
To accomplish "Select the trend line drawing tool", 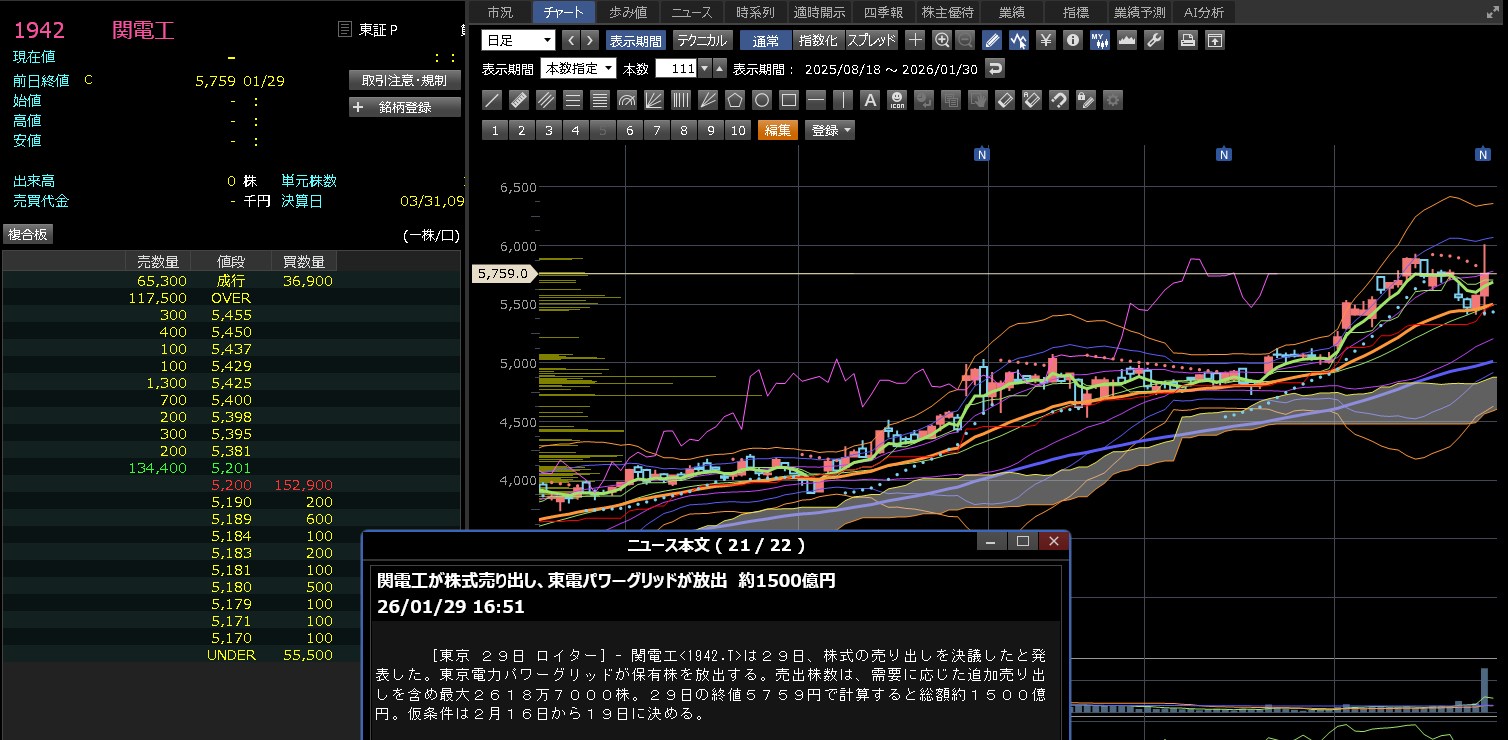I will point(492,100).
